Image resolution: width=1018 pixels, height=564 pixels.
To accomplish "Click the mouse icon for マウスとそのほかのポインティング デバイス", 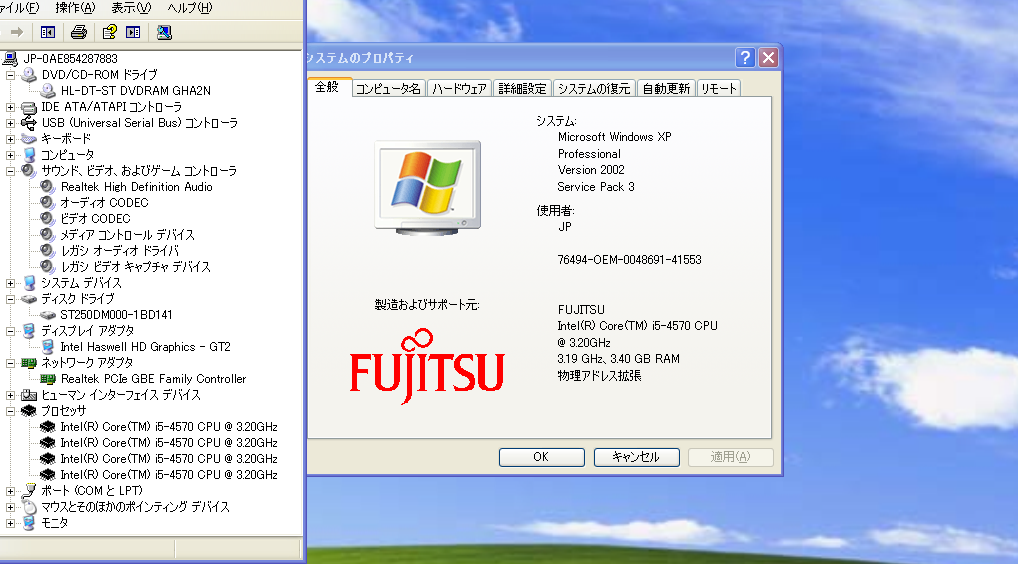I will click(x=29, y=506).
